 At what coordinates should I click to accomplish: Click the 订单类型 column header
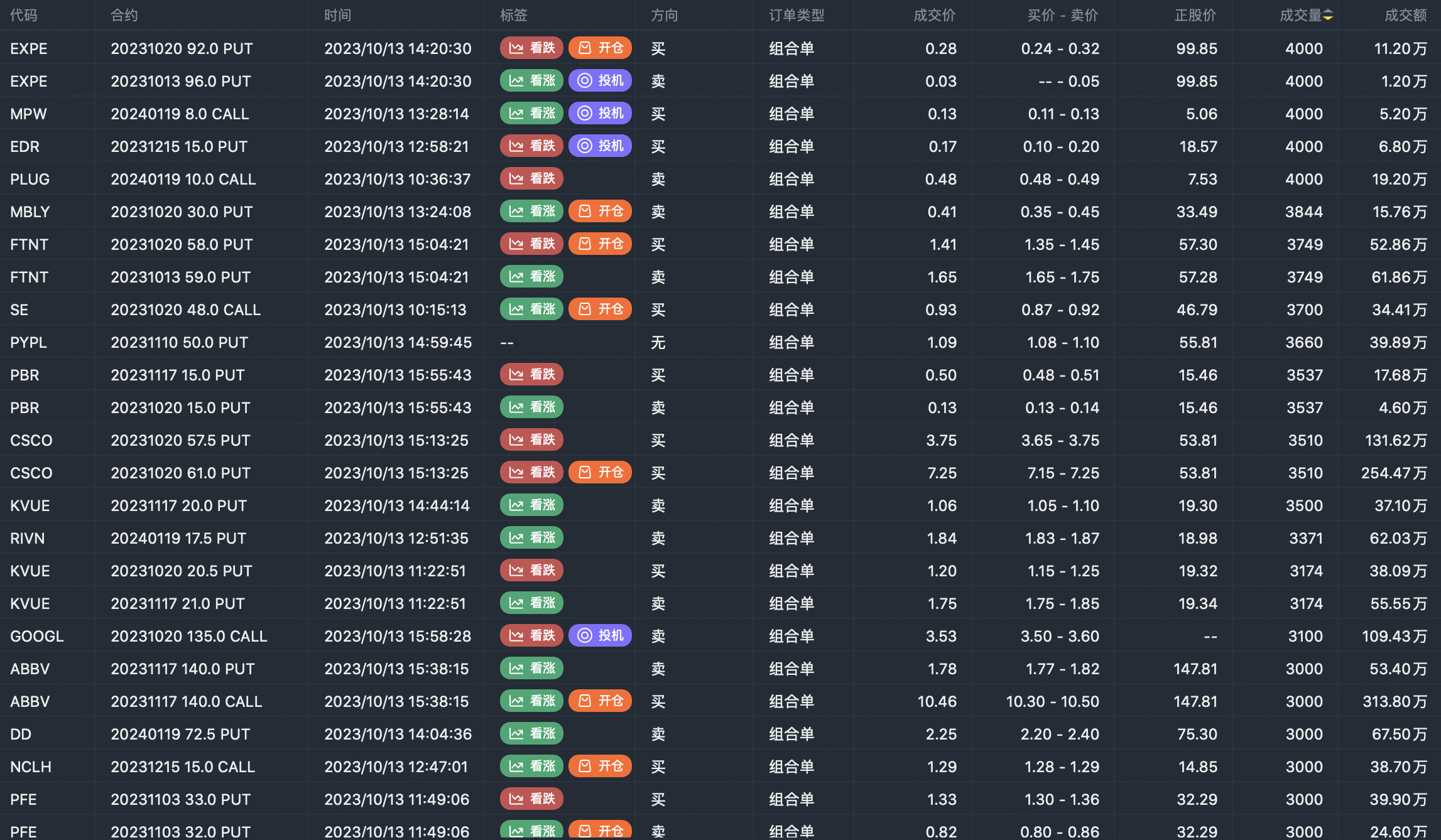797,16
